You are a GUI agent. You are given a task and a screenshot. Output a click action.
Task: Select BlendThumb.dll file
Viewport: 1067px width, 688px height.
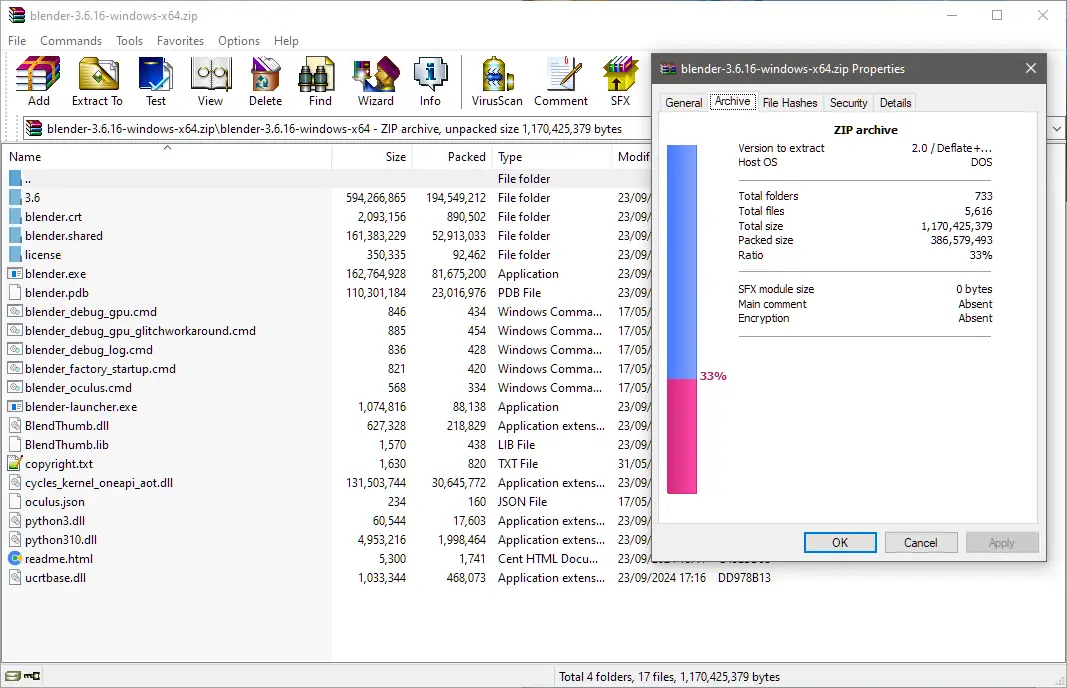point(67,425)
